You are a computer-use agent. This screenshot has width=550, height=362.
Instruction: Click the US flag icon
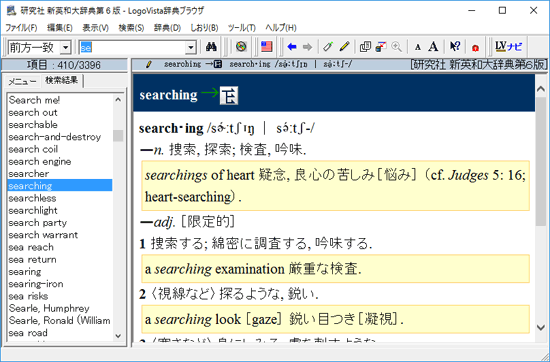point(267,47)
